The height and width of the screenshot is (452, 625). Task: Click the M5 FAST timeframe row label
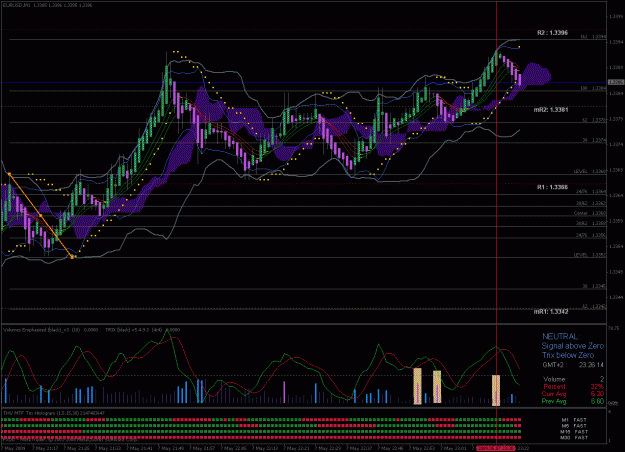[574, 426]
